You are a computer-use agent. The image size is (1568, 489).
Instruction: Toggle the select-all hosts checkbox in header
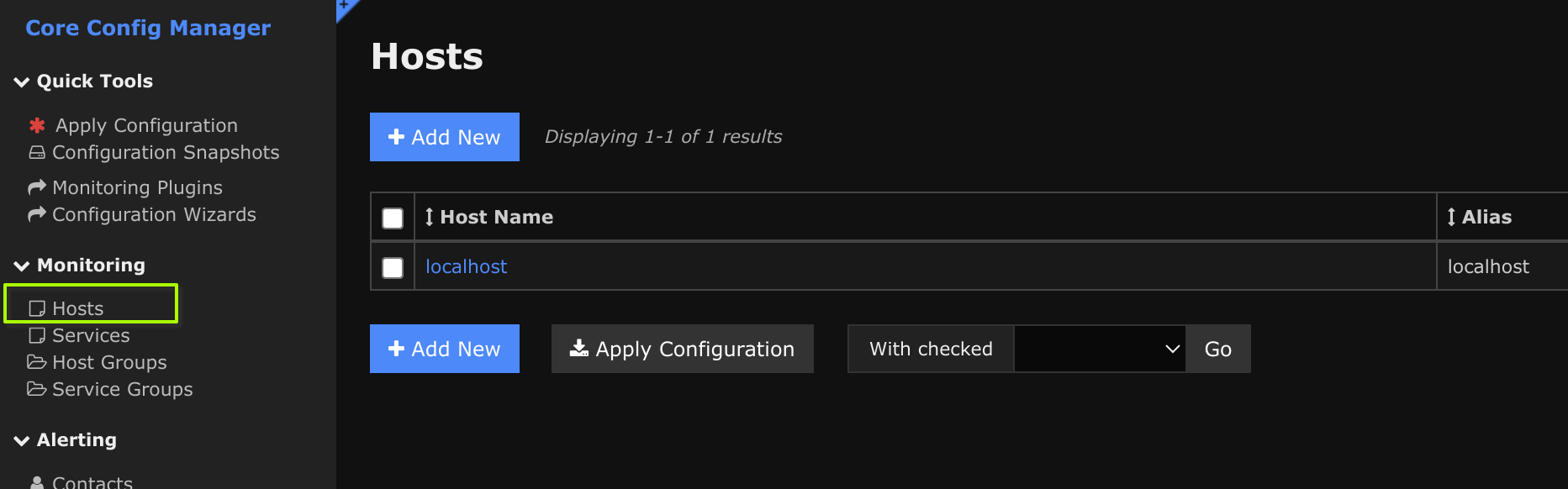click(393, 218)
